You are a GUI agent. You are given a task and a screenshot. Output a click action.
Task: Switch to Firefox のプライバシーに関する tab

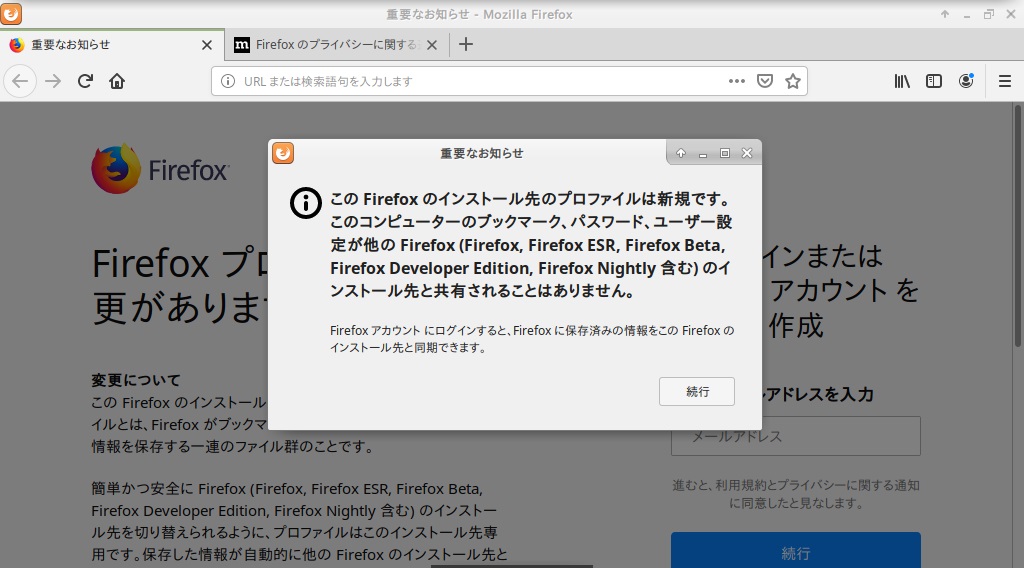(337, 44)
